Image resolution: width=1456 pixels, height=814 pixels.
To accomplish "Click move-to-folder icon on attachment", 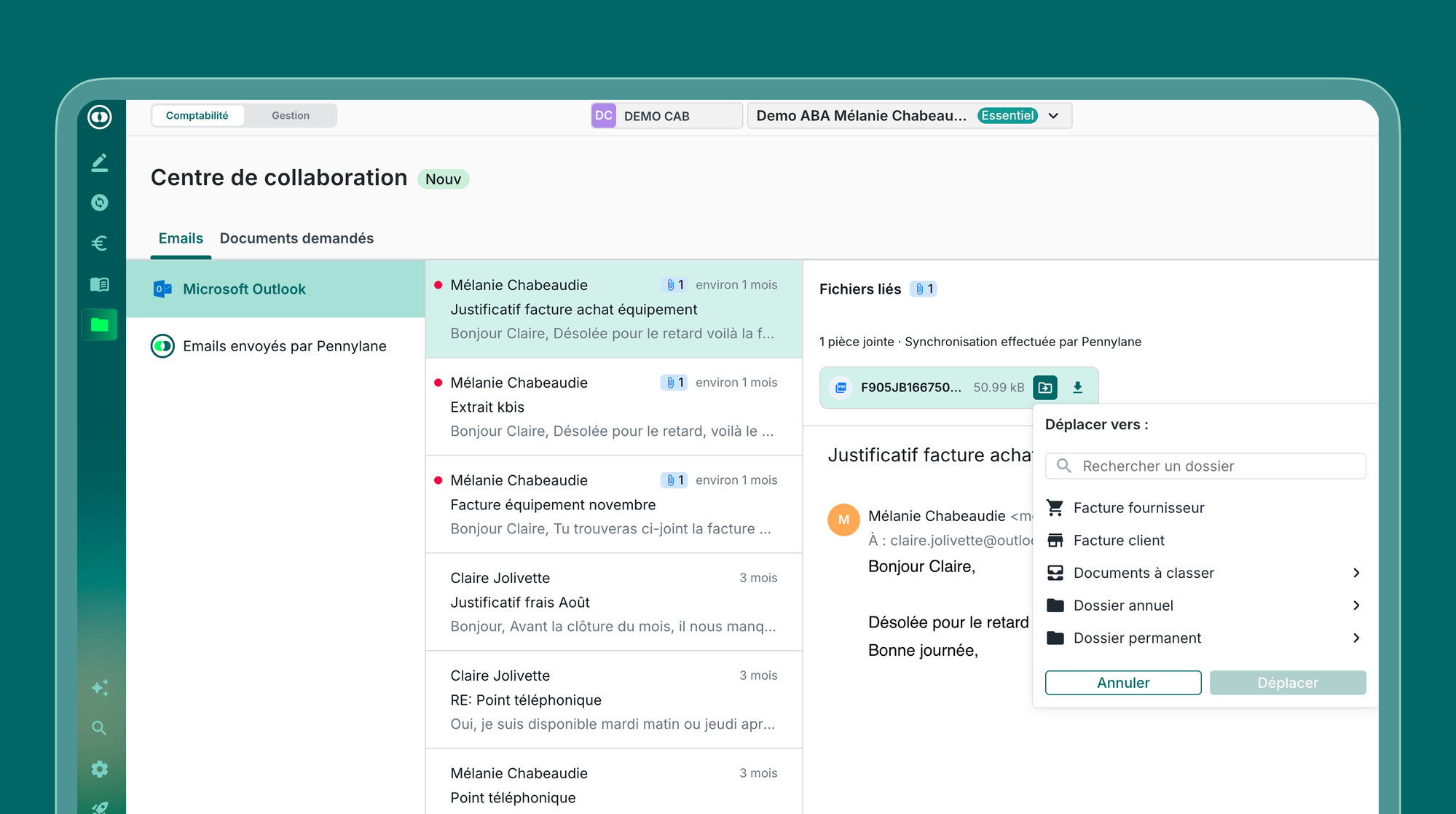I will pos(1044,388).
